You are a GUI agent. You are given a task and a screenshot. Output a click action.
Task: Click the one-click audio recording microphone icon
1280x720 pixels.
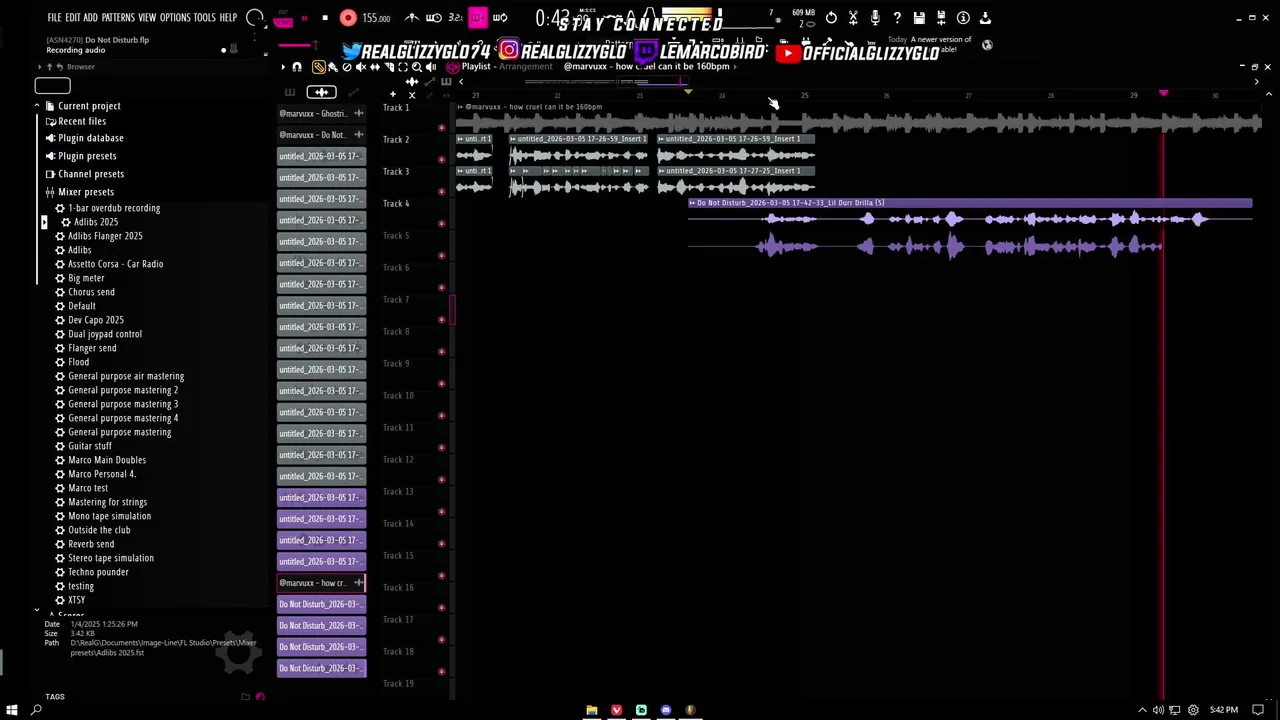coord(875,18)
